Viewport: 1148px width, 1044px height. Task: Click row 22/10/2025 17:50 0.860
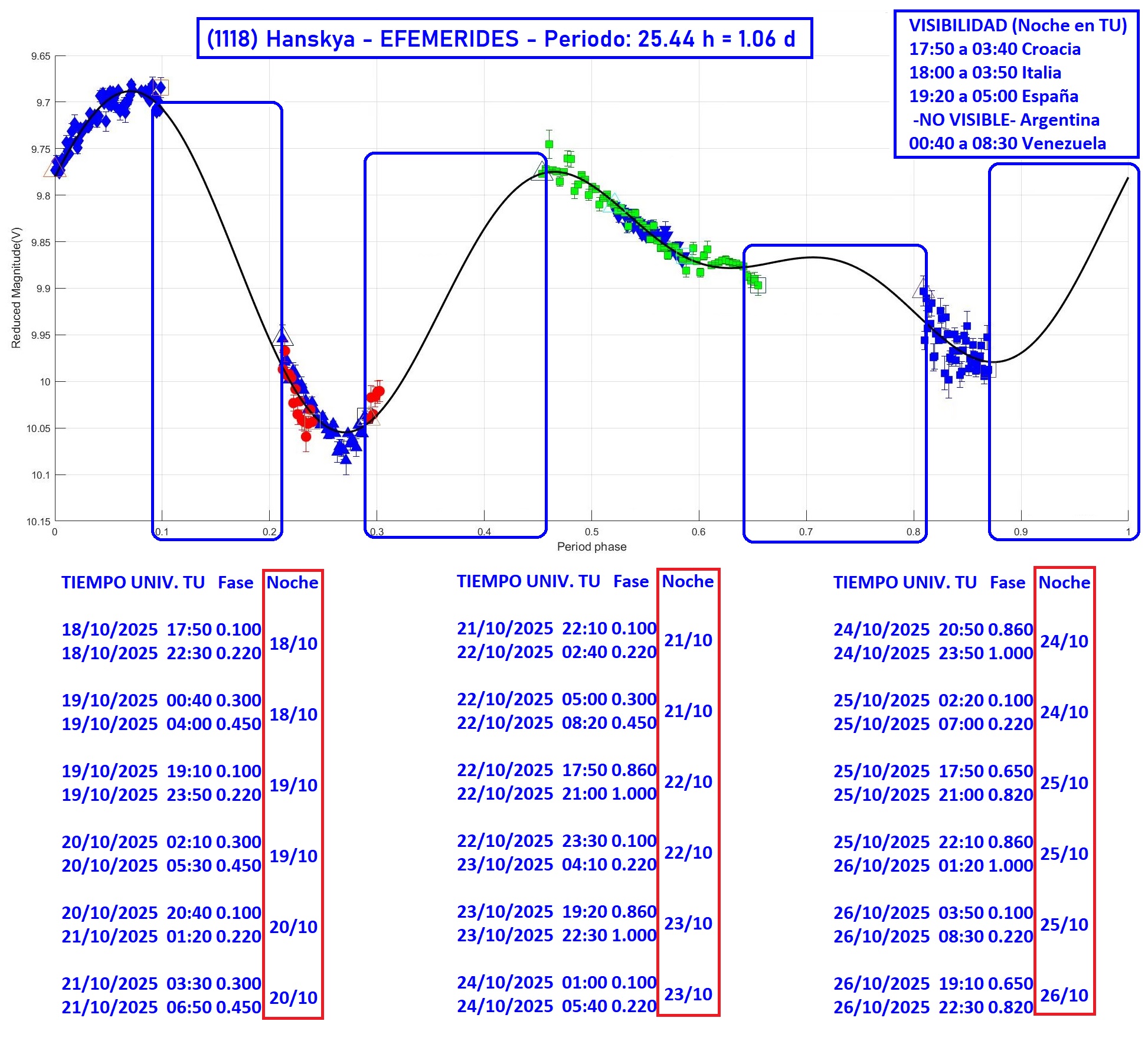pos(556,770)
